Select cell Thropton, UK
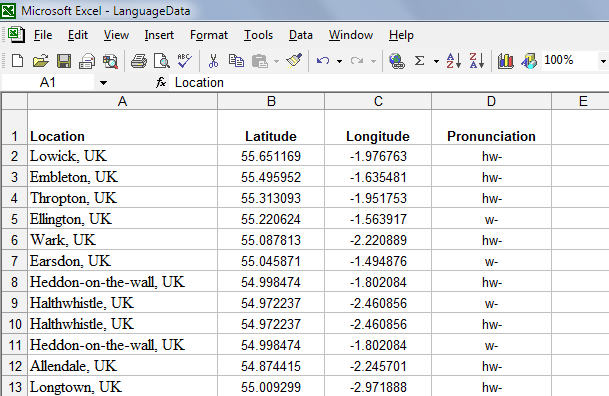The height and width of the screenshot is (396, 609). [x=122, y=198]
